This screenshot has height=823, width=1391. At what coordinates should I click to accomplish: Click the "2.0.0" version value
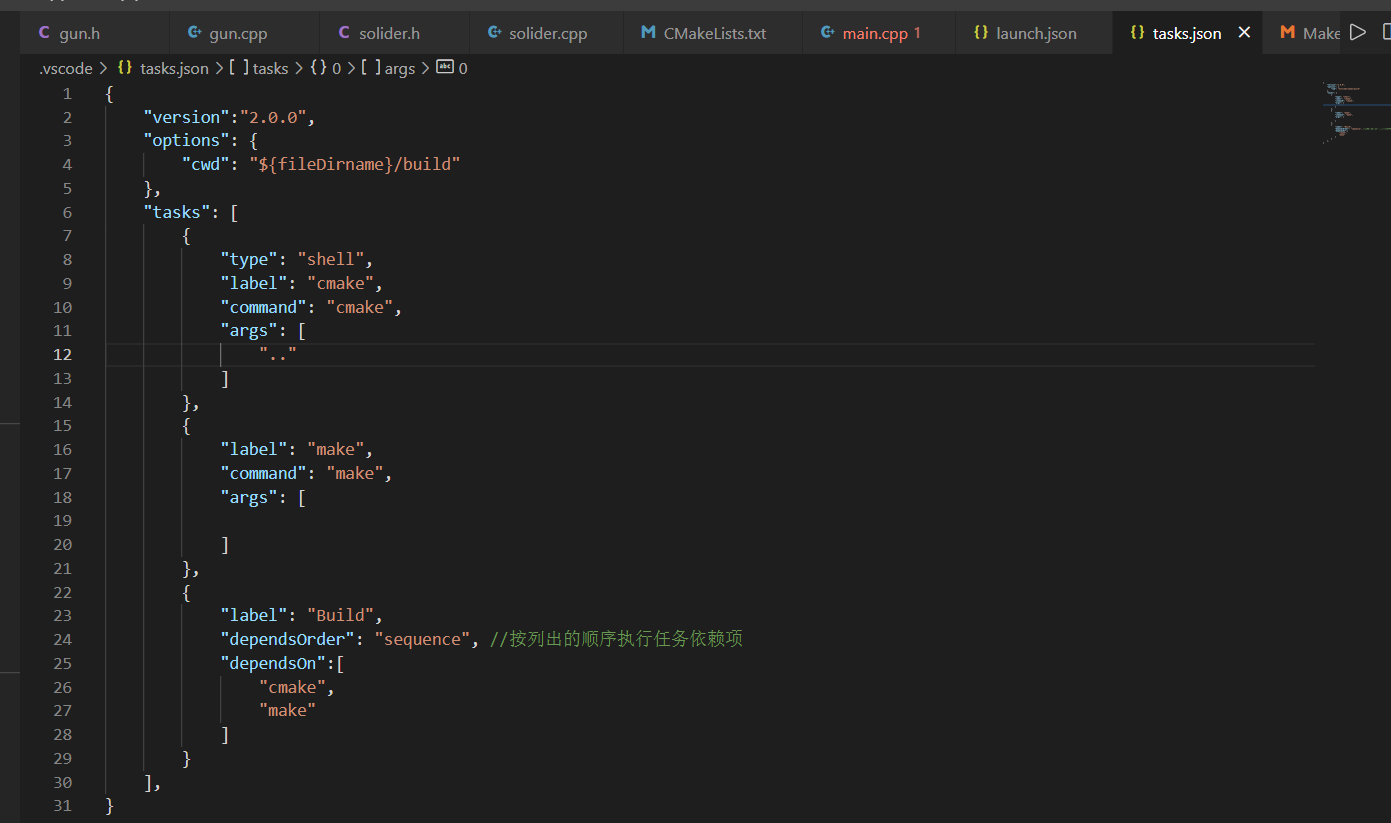[x=273, y=117]
